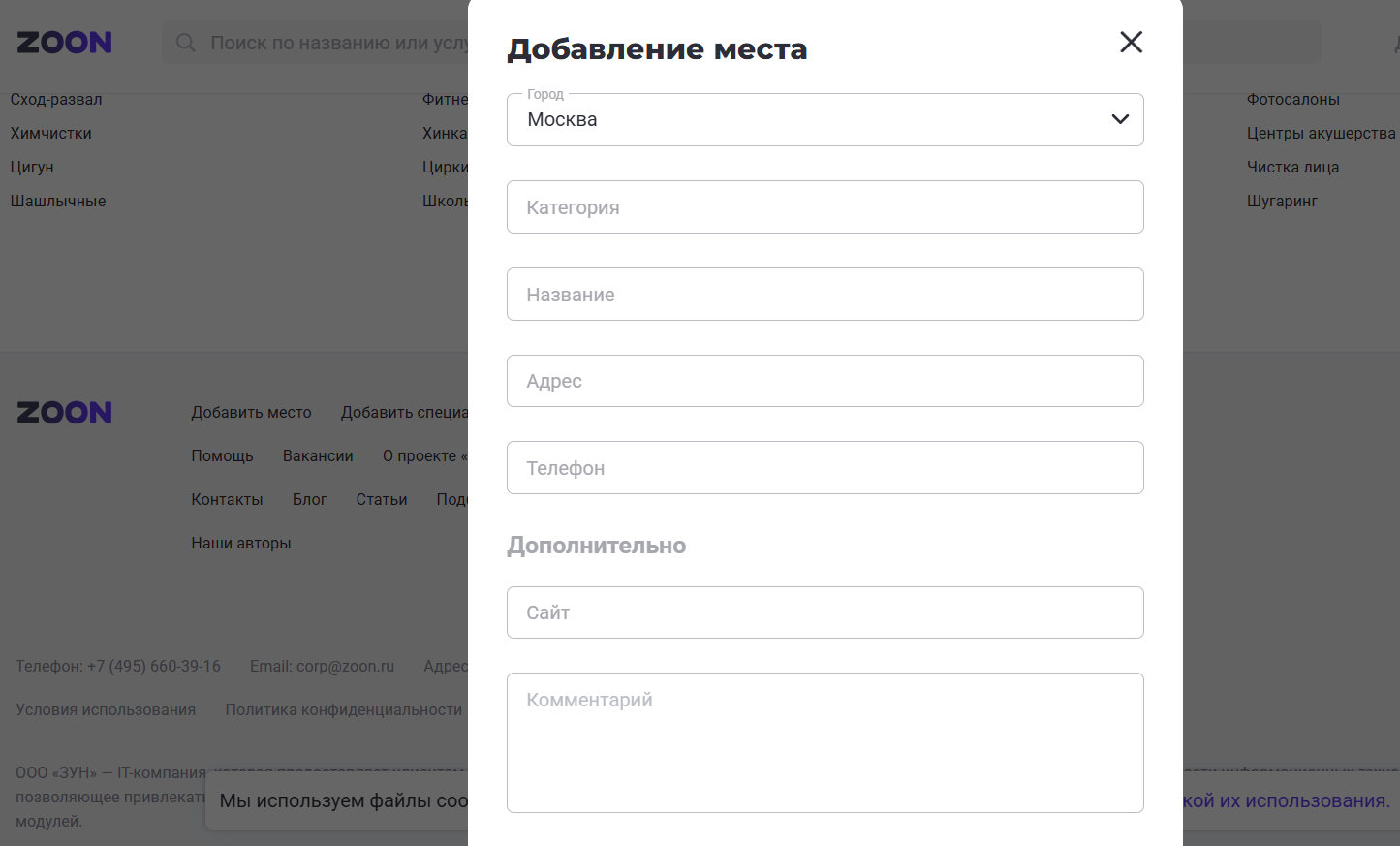Open the Блог link

(309, 499)
